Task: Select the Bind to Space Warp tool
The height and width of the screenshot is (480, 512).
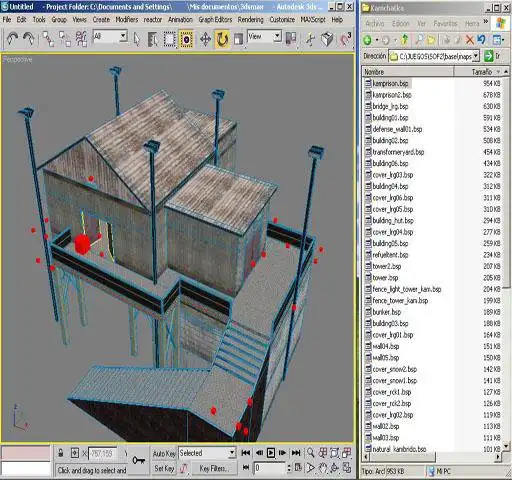Action: pos(81,39)
